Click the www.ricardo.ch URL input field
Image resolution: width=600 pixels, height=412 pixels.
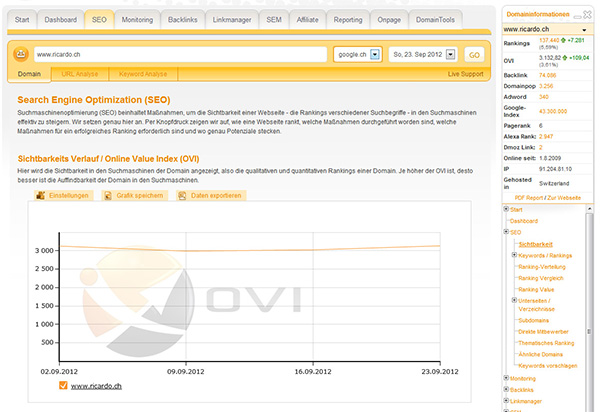181,54
